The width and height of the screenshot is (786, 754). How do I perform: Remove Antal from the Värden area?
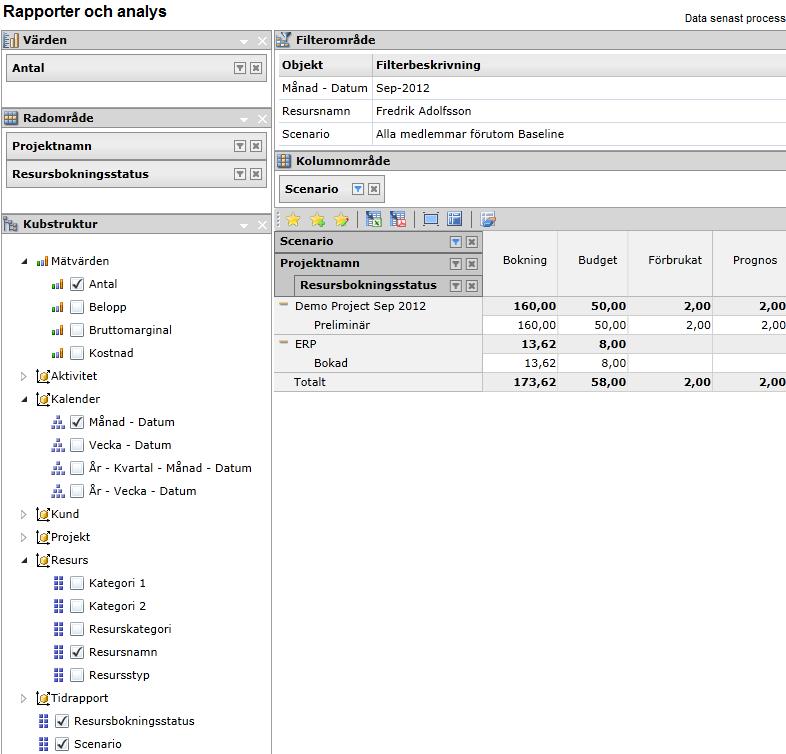tap(256, 68)
